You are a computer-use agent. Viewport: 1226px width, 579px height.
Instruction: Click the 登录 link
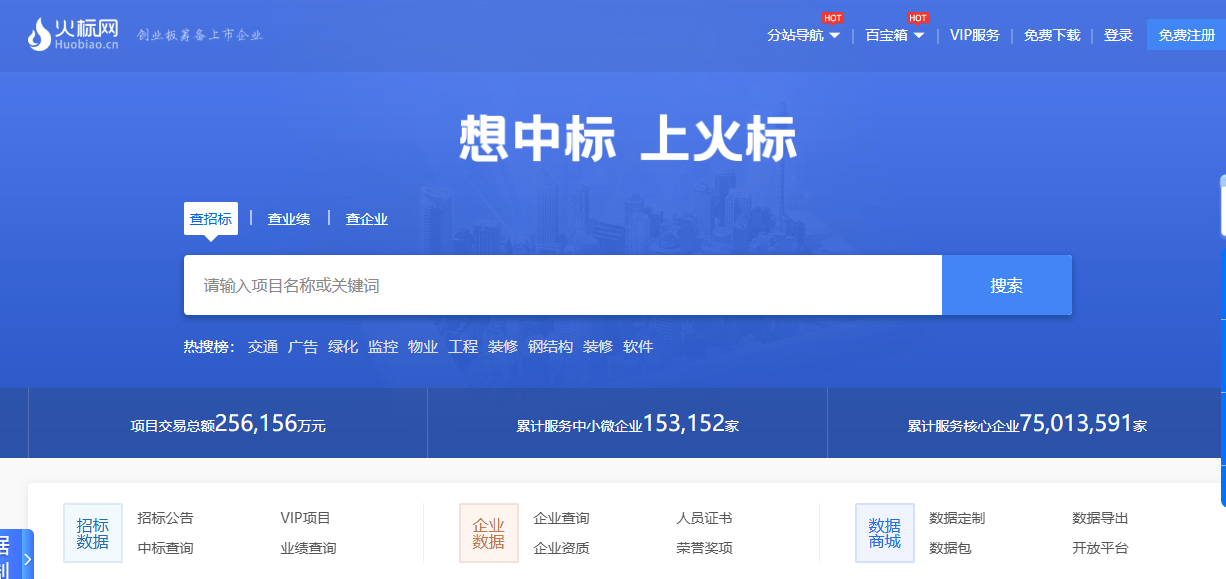[1118, 35]
